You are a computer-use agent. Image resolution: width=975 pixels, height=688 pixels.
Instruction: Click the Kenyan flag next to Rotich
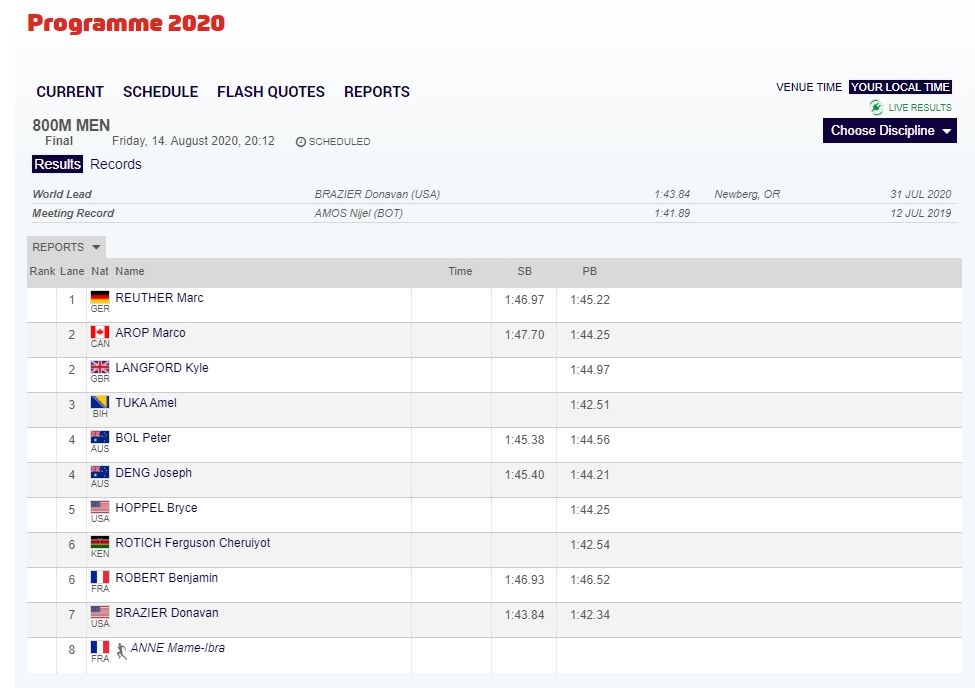100,542
